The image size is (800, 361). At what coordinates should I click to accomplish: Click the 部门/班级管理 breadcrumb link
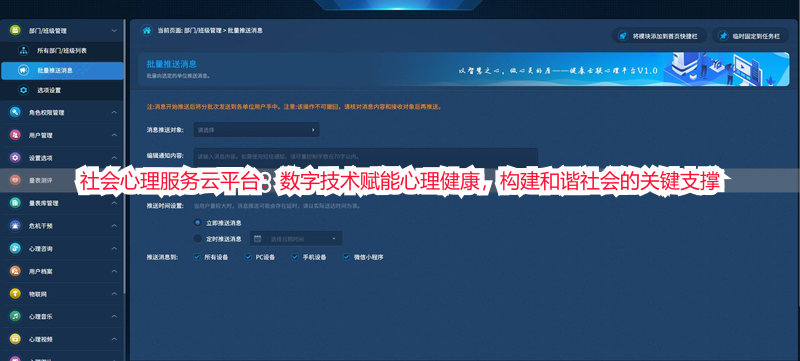pos(203,31)
